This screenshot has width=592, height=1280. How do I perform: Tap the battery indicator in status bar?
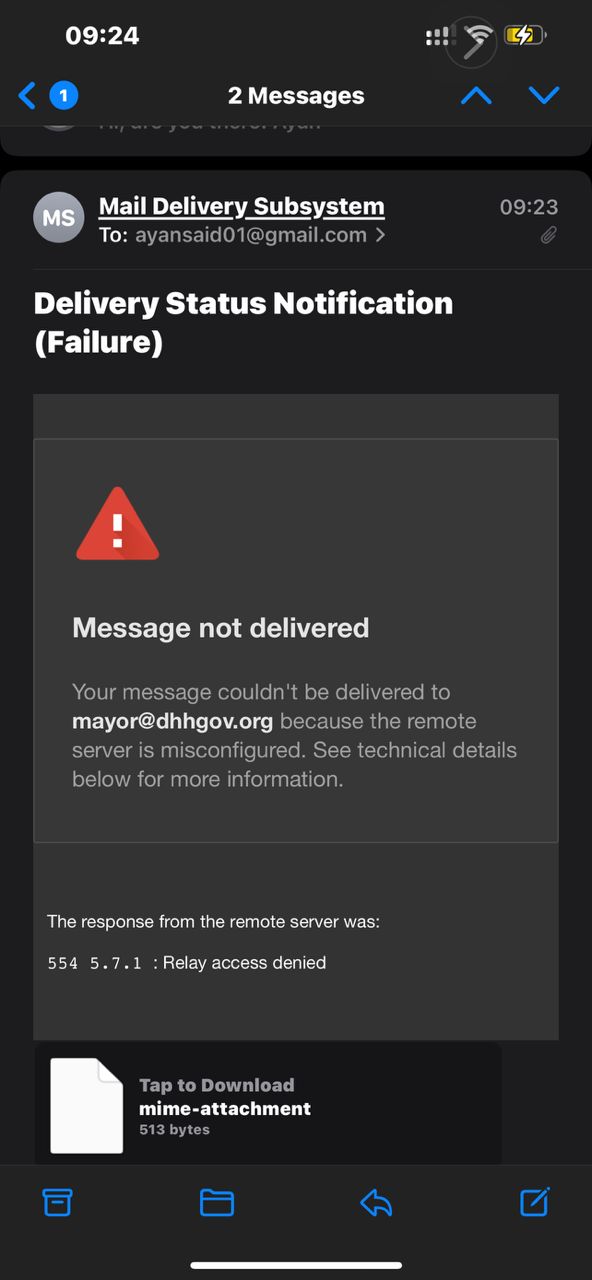coord(525,36)
